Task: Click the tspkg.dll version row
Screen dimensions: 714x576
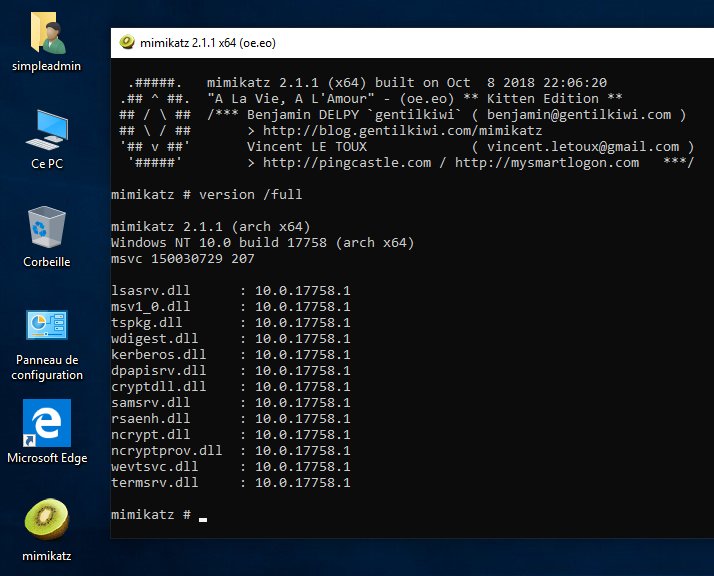Action: 231,322
